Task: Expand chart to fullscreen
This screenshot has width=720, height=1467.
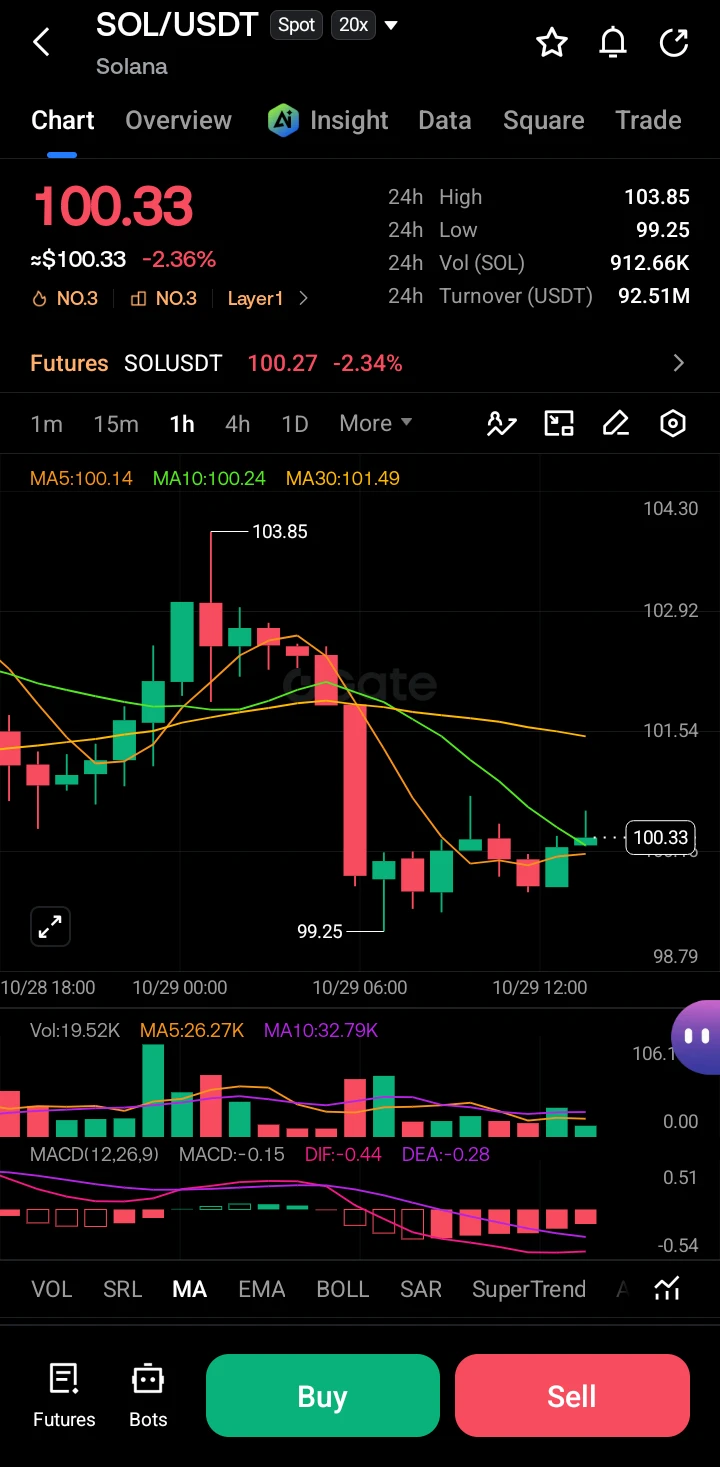Action: point(49,926)
